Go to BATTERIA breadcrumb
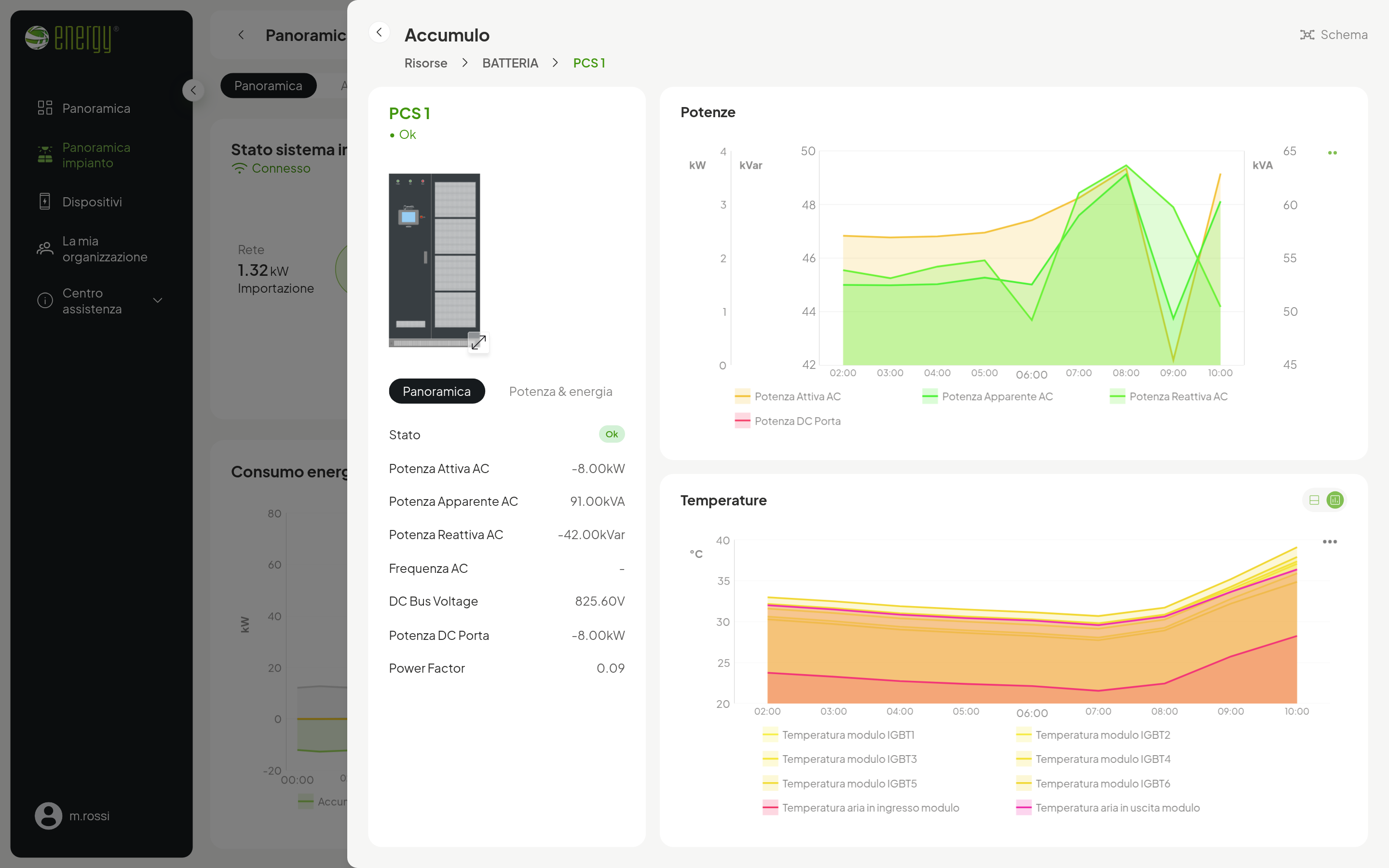Screen dimensions: 1389x868 pos(510,63)
